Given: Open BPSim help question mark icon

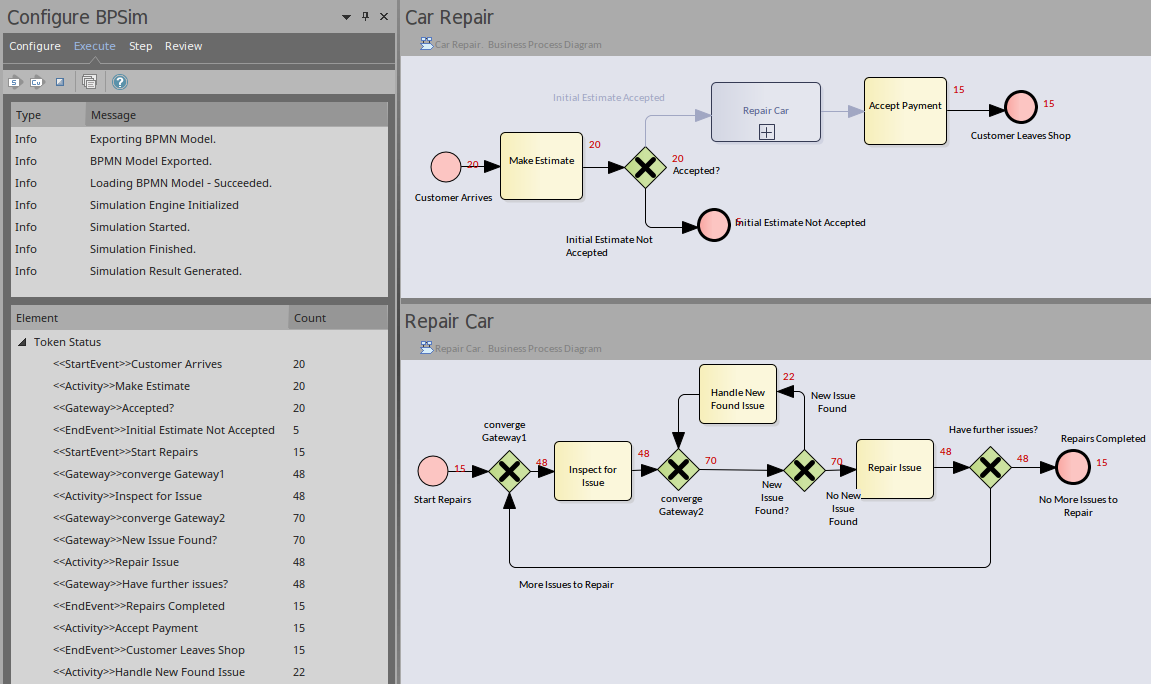Looking at the screenshot, I should click(x=119, y=82).
